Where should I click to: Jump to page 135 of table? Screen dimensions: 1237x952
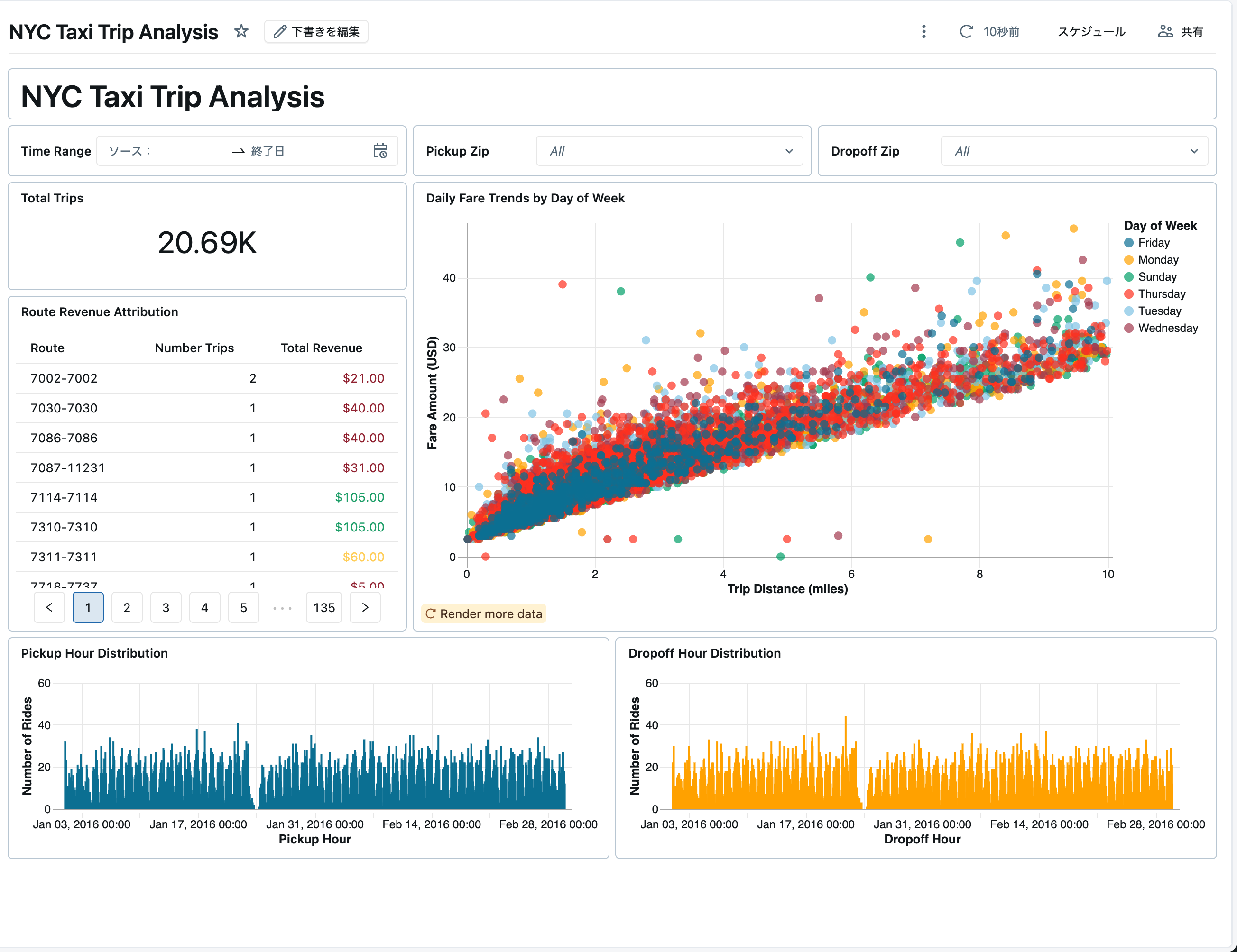(x=323, y=607)
